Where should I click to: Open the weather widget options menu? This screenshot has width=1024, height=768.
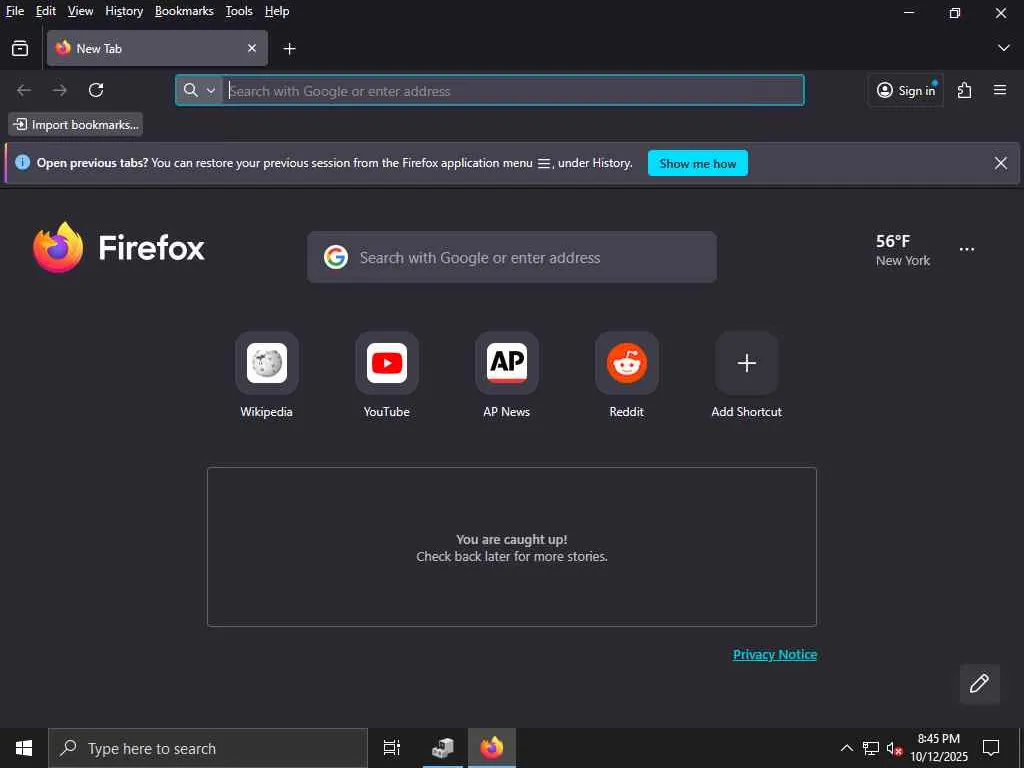[967, 249]
